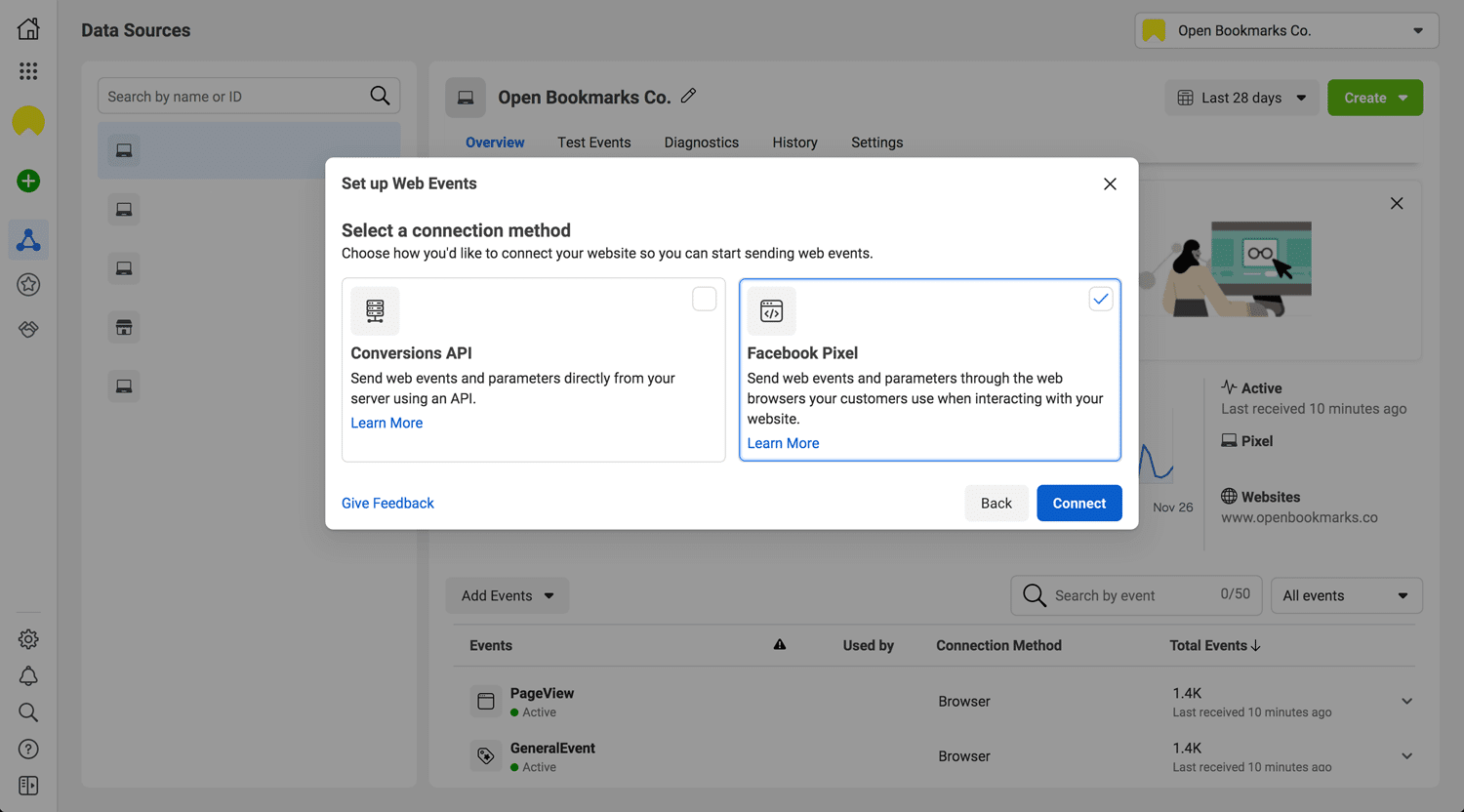Click the Events column header
Image resolution: width=1464 pixels, height=812 pixels.
point(491,645)
